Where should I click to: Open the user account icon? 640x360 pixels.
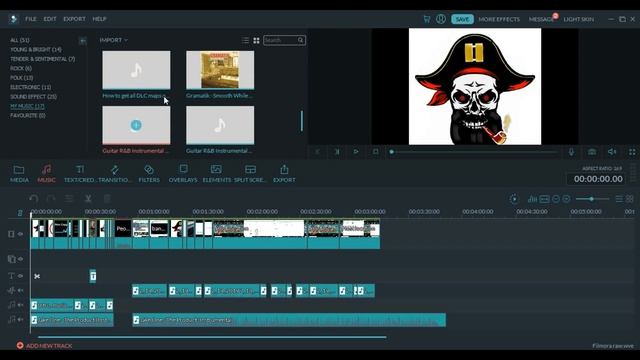point(441,19)
